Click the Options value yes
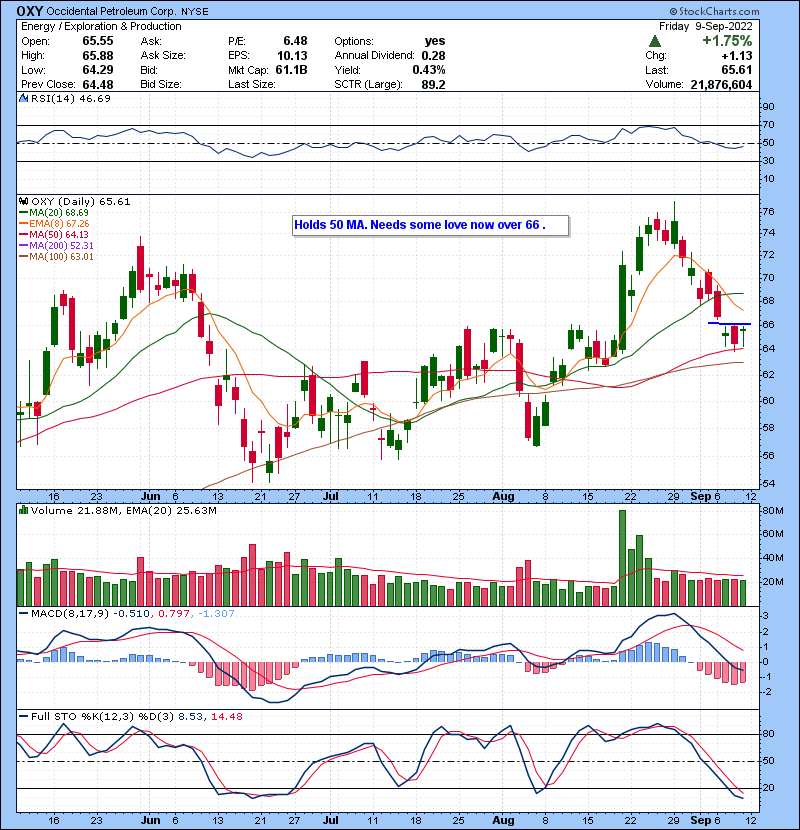 (x=435, y=41)
